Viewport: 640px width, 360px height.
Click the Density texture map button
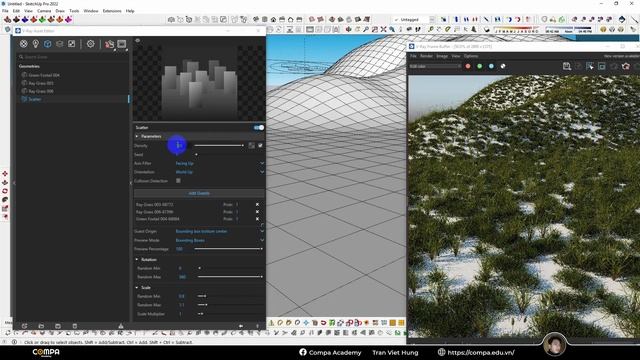[x=251, y=145]
